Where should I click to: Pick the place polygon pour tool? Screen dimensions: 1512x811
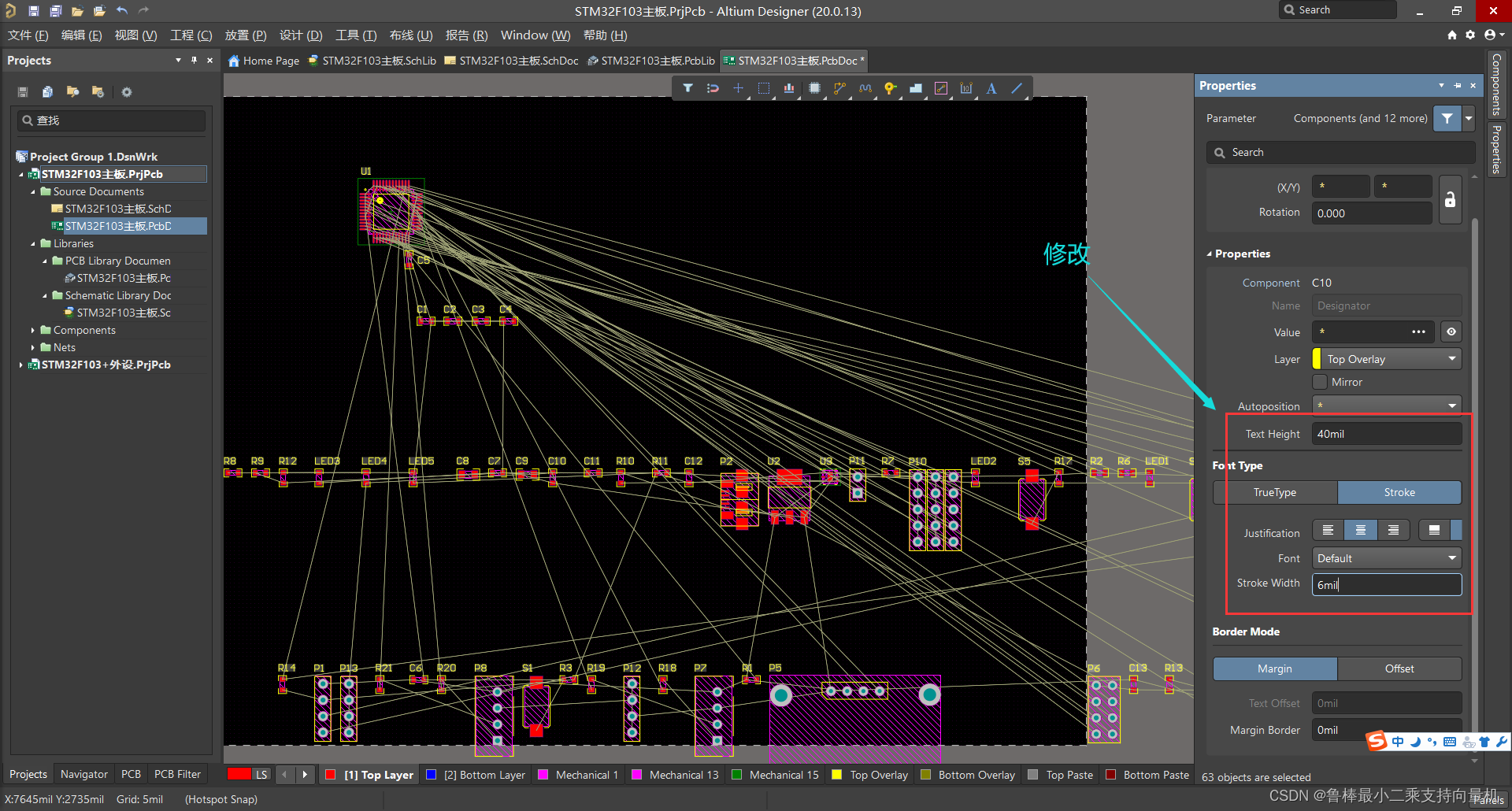pyautogui.click(x=916, y=88)
